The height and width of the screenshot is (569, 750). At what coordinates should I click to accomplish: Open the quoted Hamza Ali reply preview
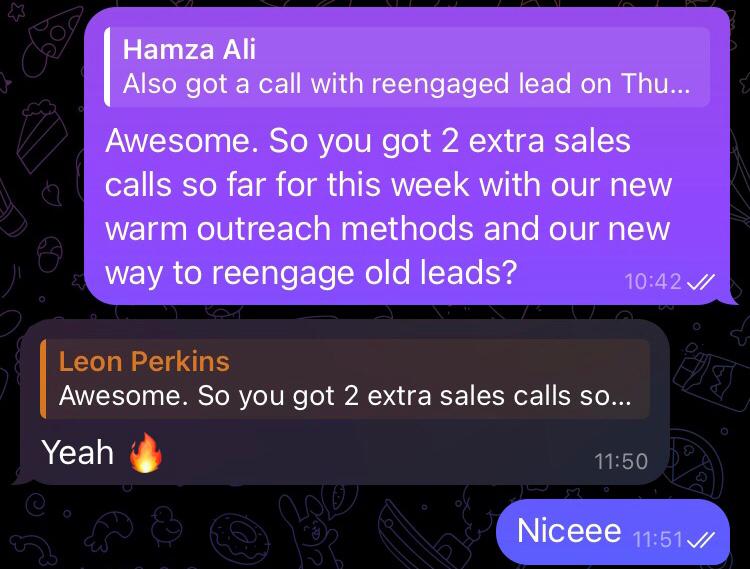pos(407,67)
